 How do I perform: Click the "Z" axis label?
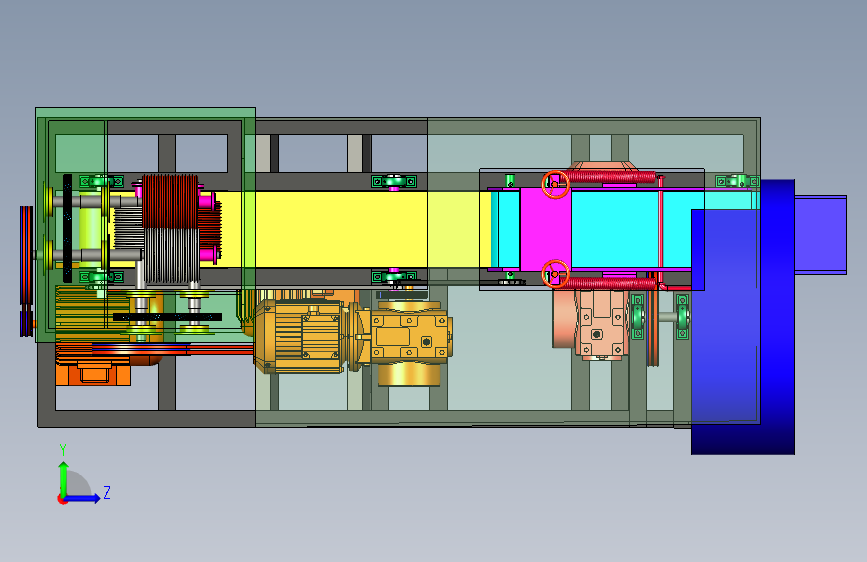pyautogui.click(x=107, y=492)
